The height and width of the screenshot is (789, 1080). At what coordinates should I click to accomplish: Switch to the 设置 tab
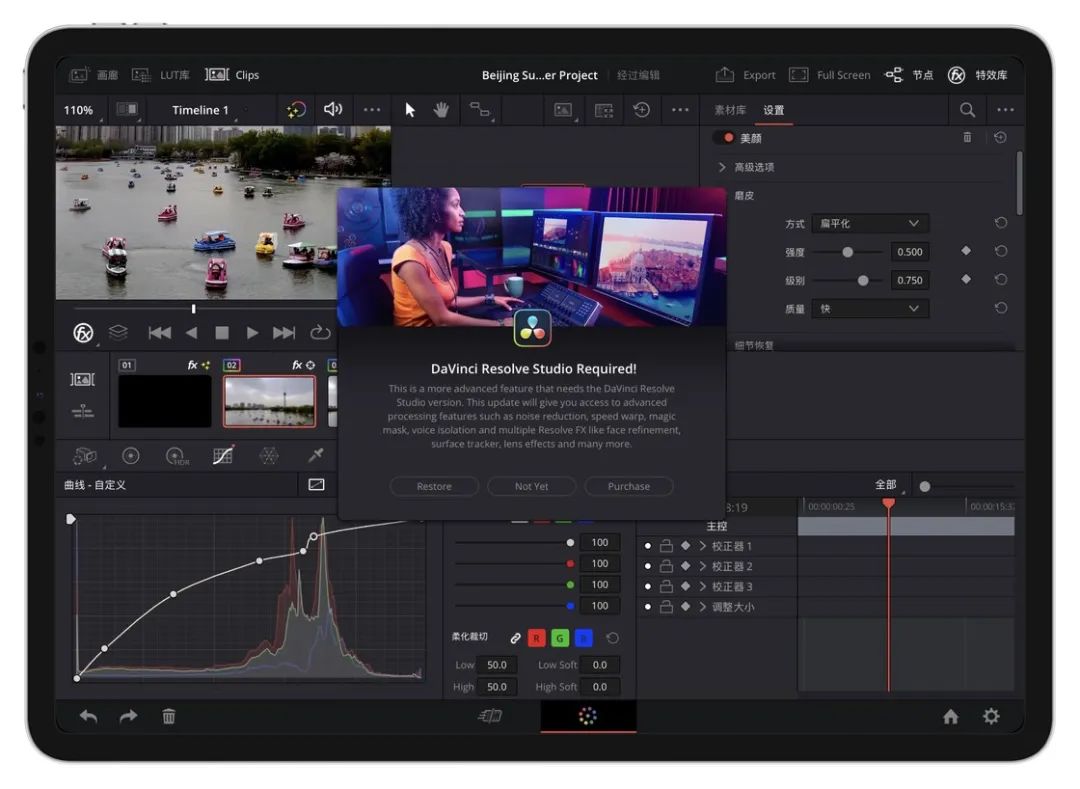773,110
